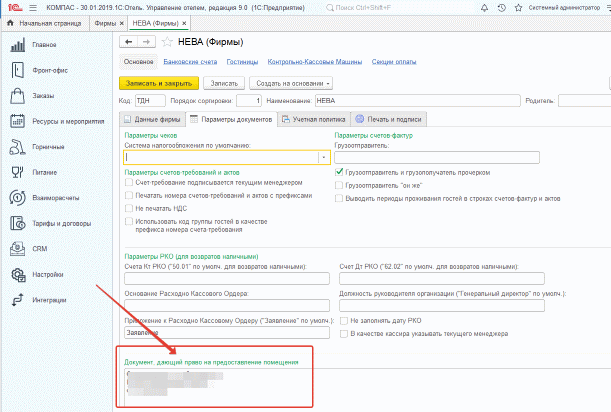
Task: Click the Порядок сортировки field
Action: pyautogui.click(x=249, y=101)
